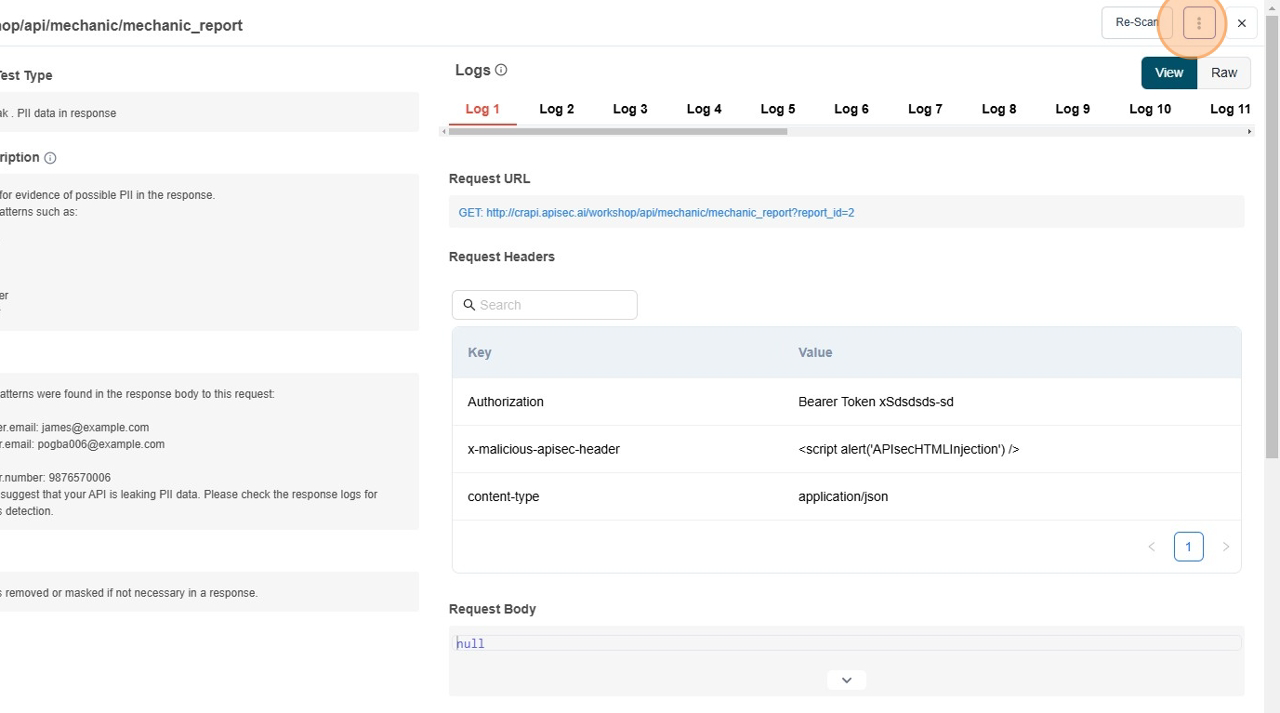The image size is (1280, 713).
Task: Click the horizontal log tabs scrollbar
Action: [617, 131]
